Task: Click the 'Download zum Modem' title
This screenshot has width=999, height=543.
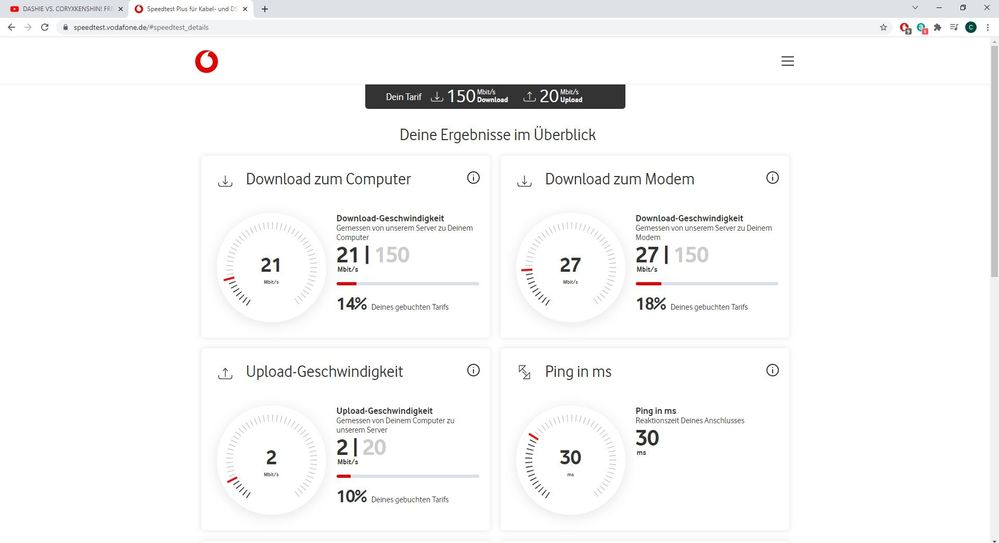Action: (619, 179)
